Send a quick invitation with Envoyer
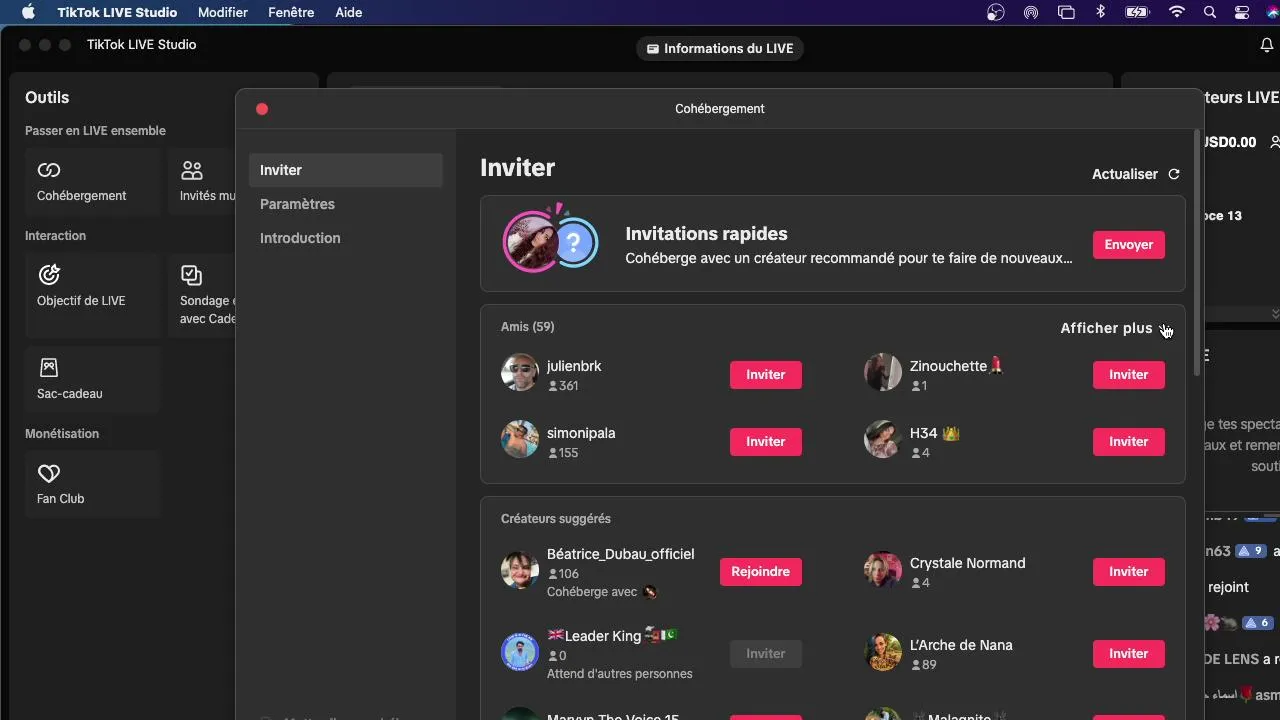1280x720 pixels. pos(1128,244)
